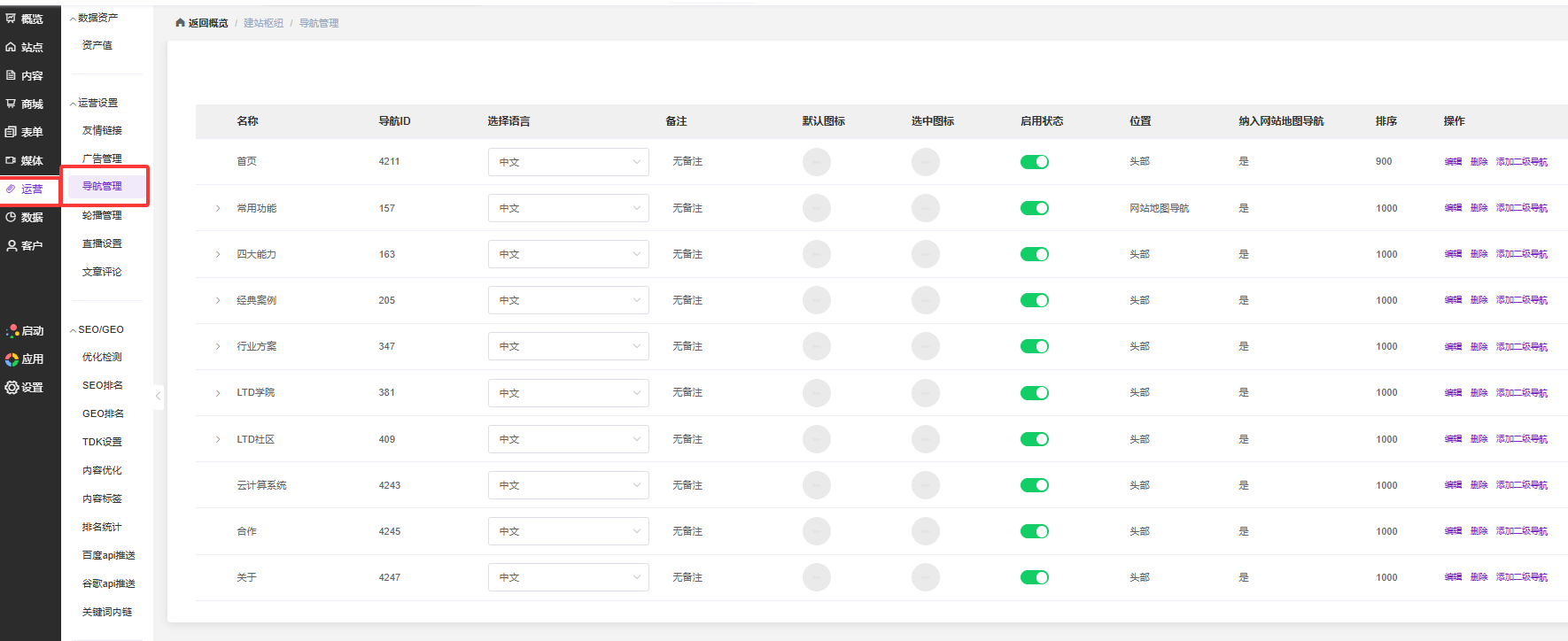Expand the LTD学院 row chevron

[218, 393]
